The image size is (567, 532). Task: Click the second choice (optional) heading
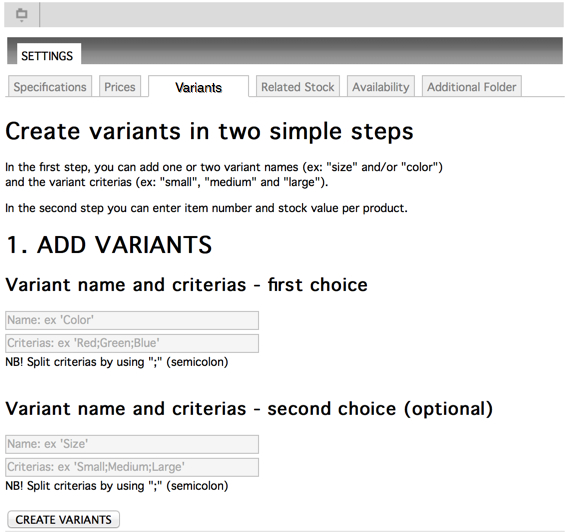pyautogui.click(x=249, y=409)
